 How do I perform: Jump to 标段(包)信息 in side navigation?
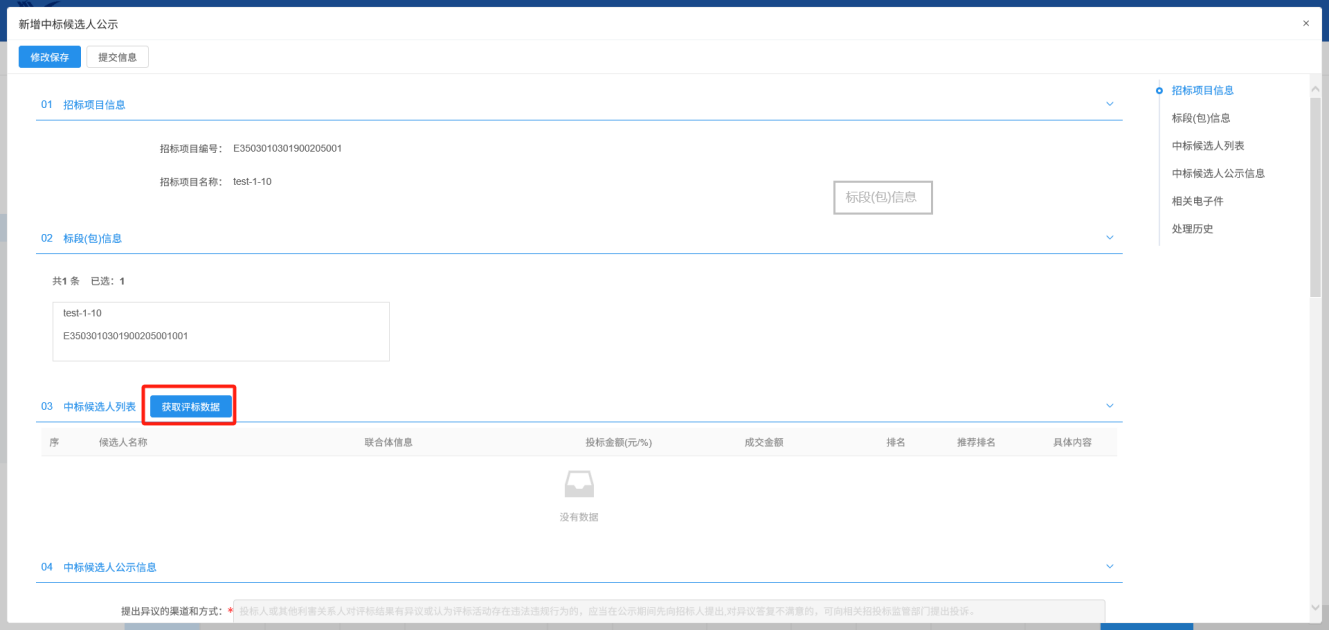pyautogui.click(x=1201, y=118)
